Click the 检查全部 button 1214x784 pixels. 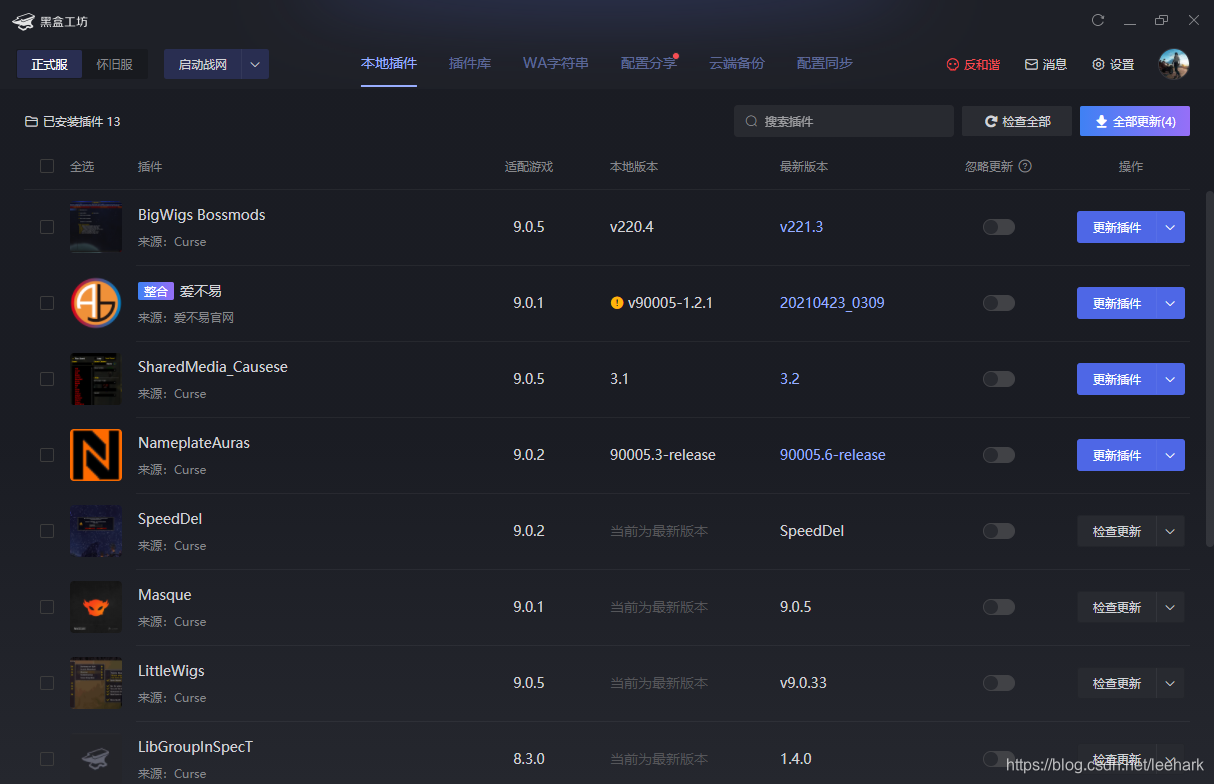[1017, 121]
